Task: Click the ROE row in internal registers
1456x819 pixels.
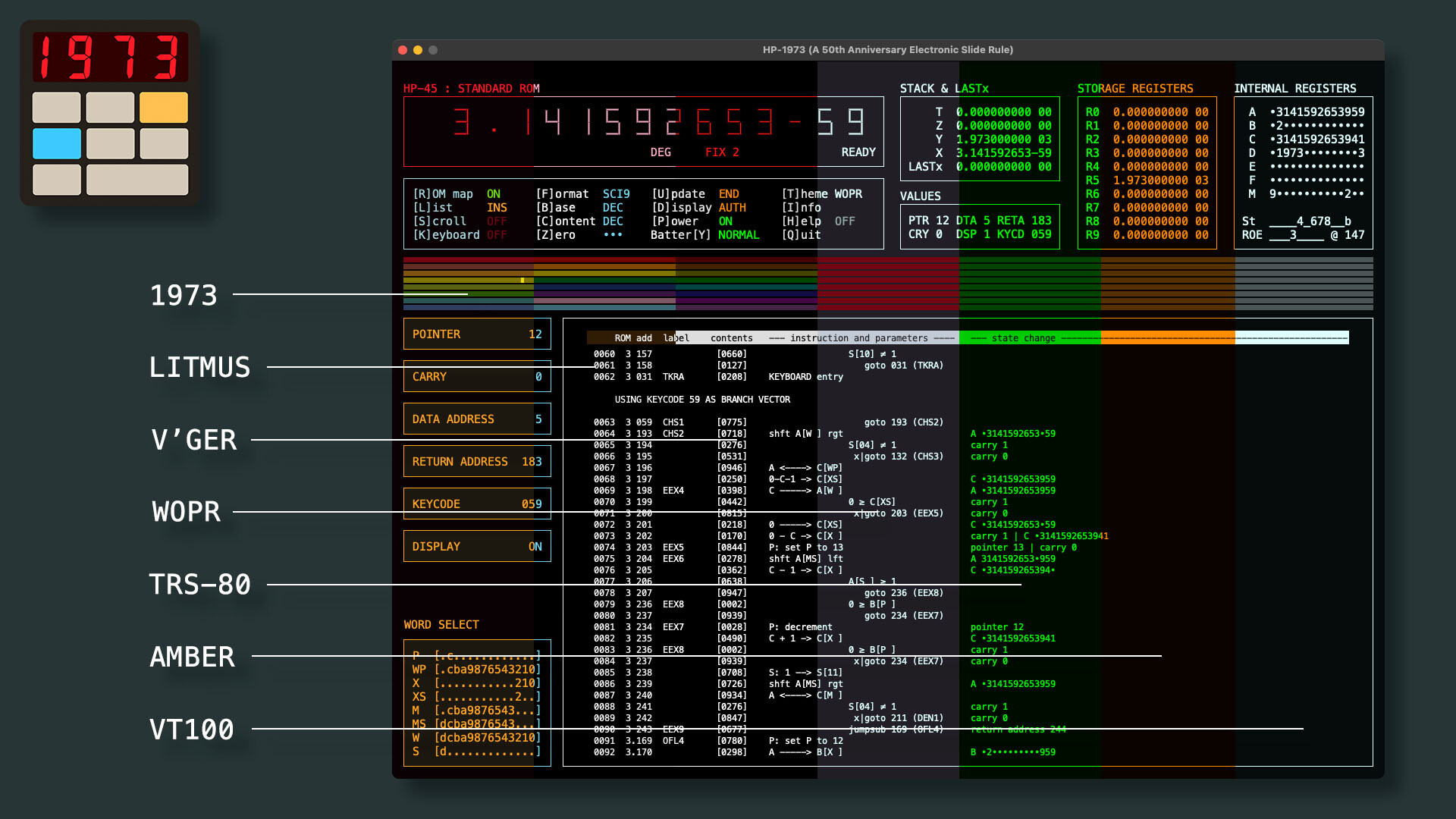Action: (x=1304, y=235)
